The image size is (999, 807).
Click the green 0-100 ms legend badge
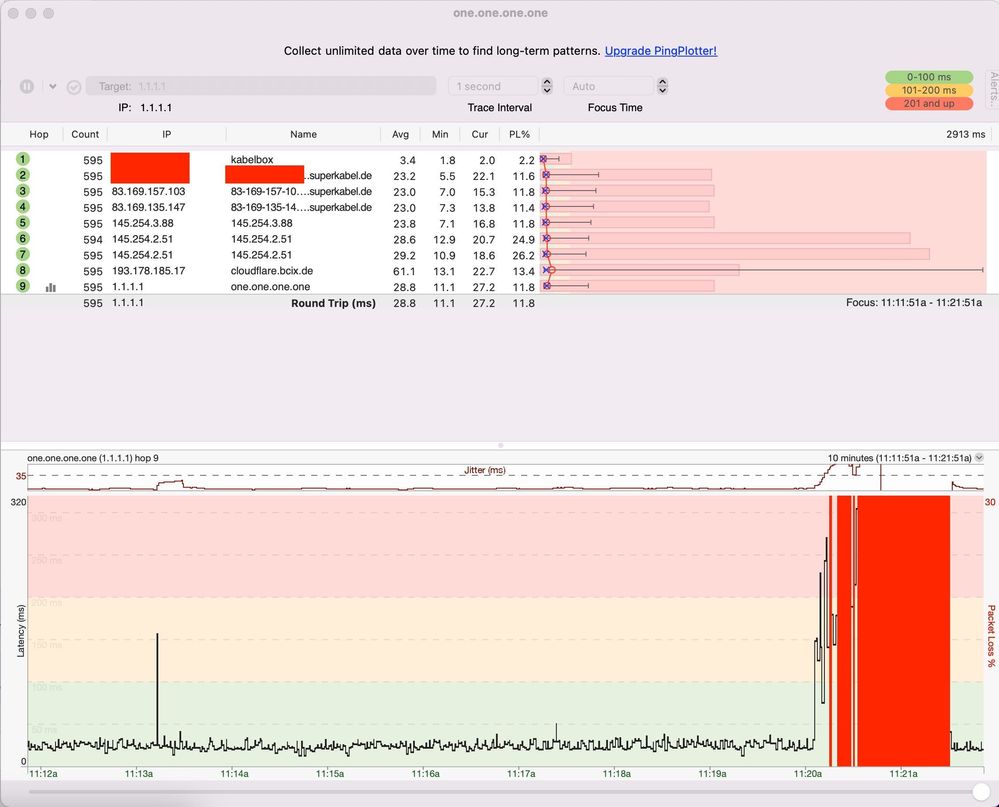click(x=929, y=77)
